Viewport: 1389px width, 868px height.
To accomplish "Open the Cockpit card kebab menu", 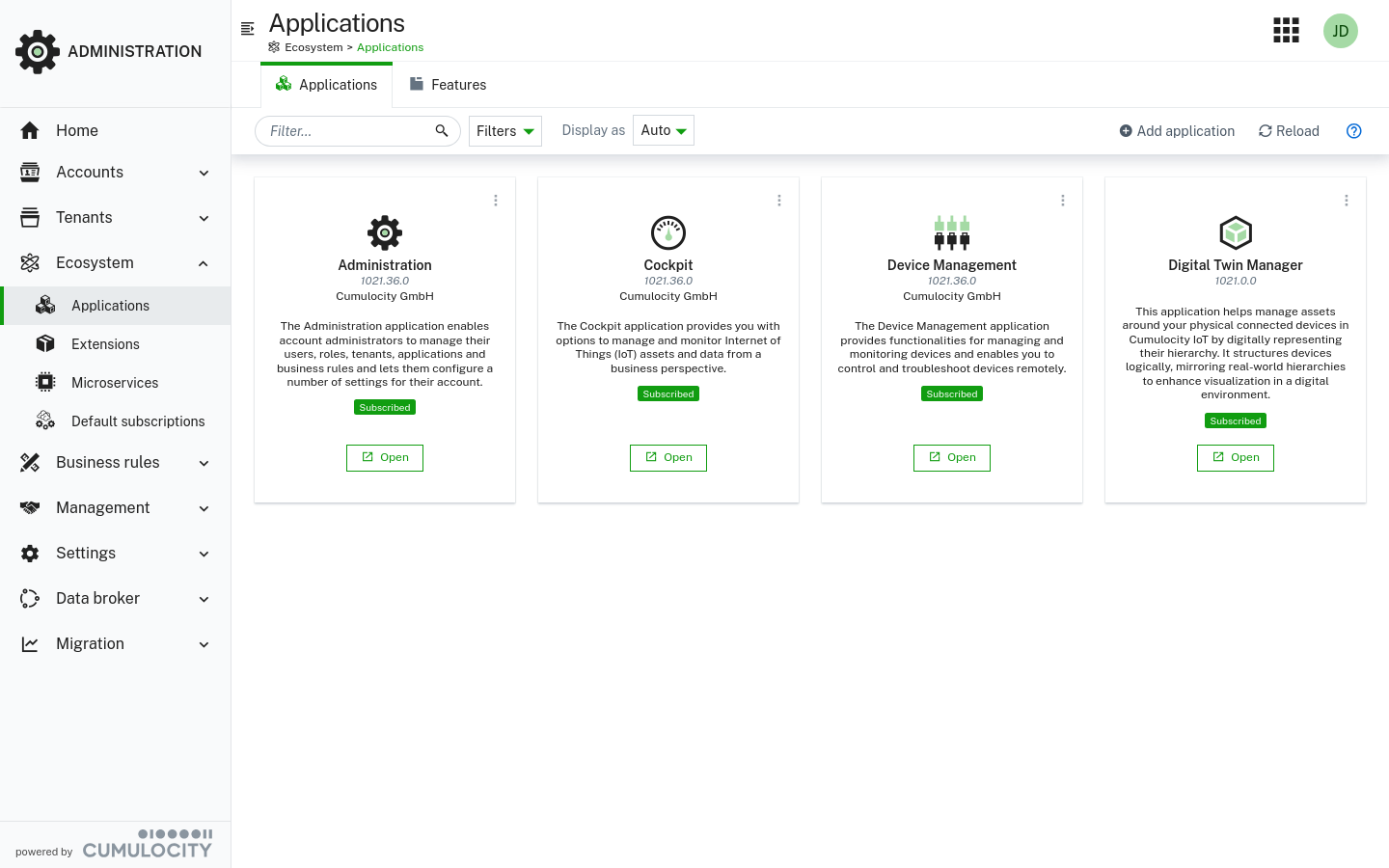I will point(778,200).
